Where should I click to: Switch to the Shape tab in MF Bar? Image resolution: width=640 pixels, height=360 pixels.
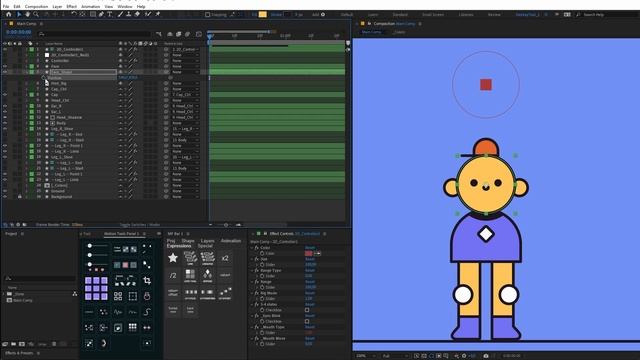tap(188, 241)
